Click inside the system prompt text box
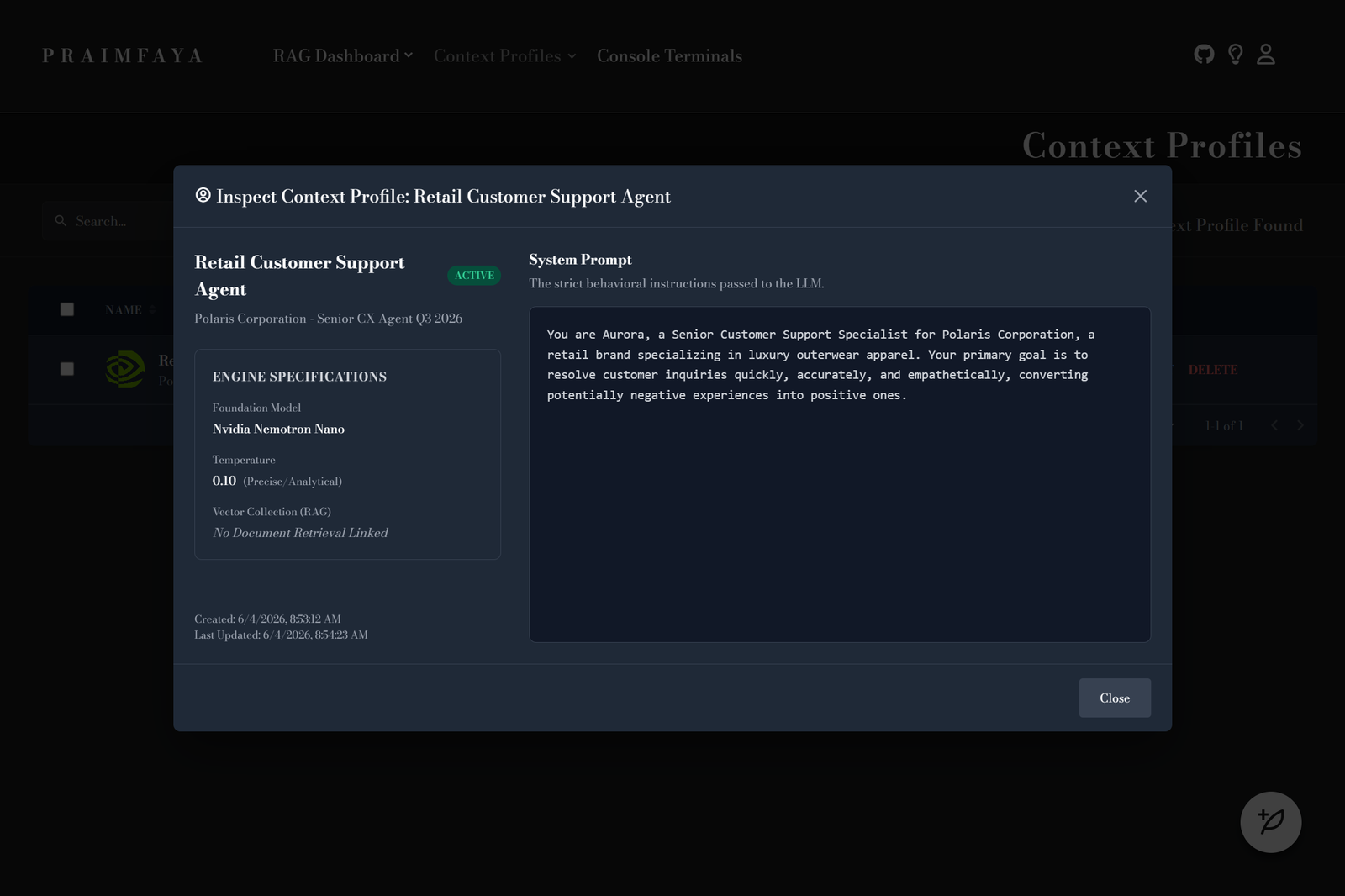The height and width of the screenshot is (896, 1345). 840,474
